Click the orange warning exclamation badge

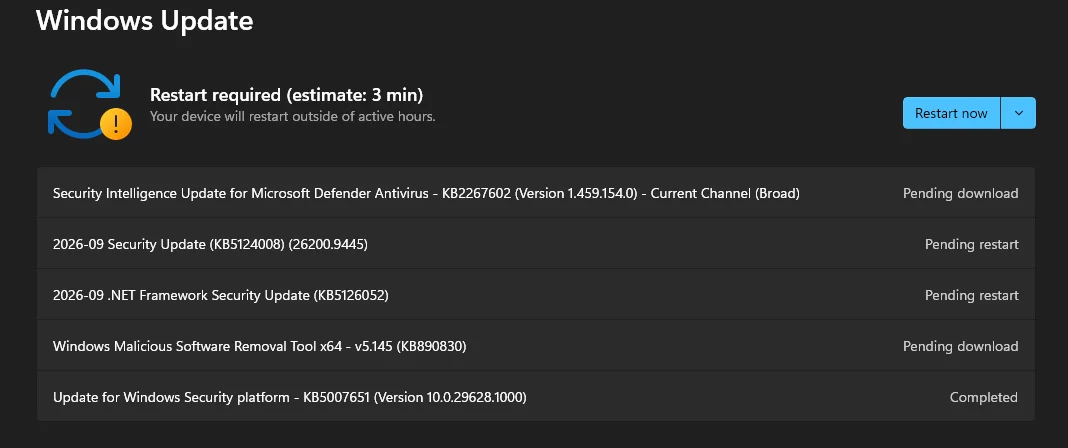click(116, 123)
